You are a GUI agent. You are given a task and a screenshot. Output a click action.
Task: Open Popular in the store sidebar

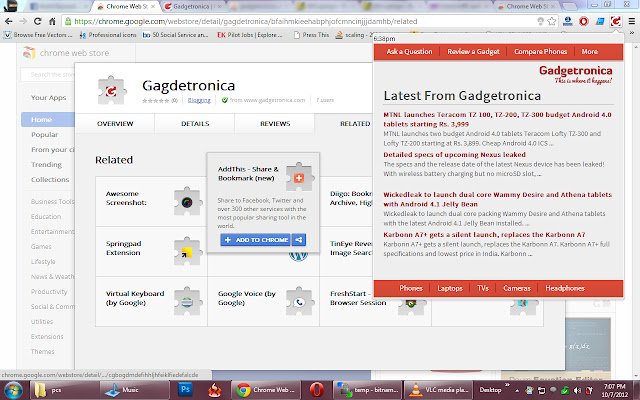point(44,135)
